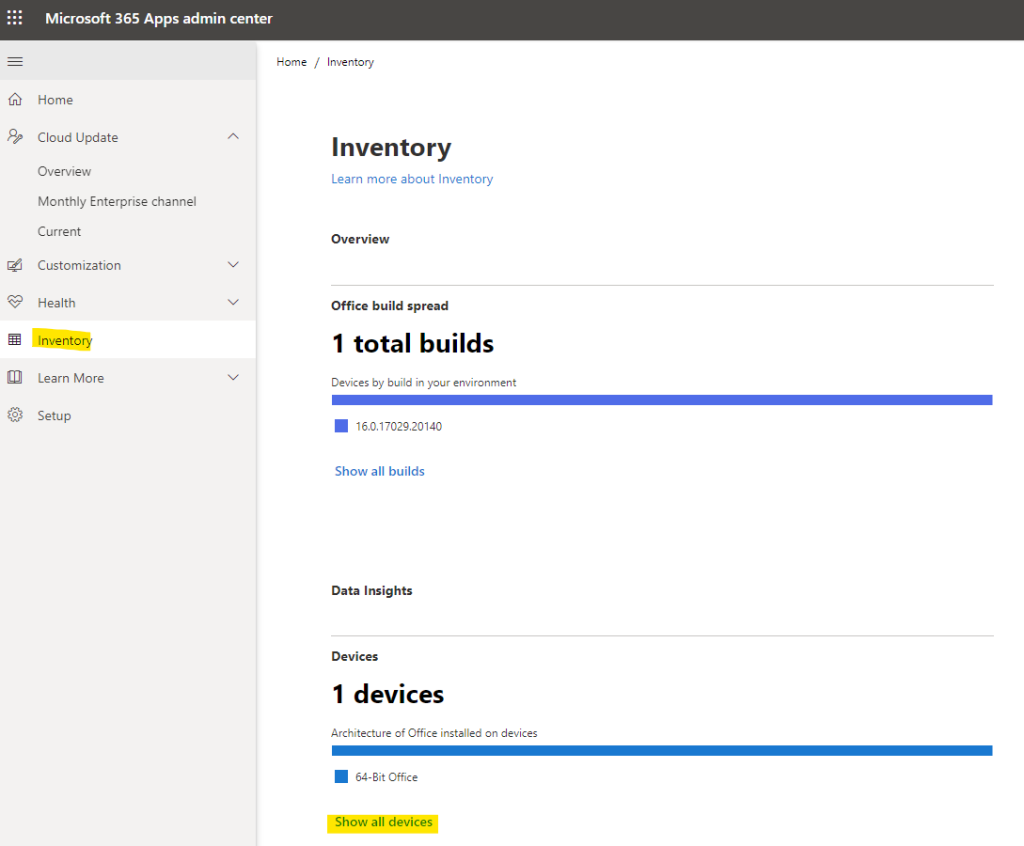1024x846 pixels.
Task: Click Show all devices link
Action: click(x=383, y=822)
